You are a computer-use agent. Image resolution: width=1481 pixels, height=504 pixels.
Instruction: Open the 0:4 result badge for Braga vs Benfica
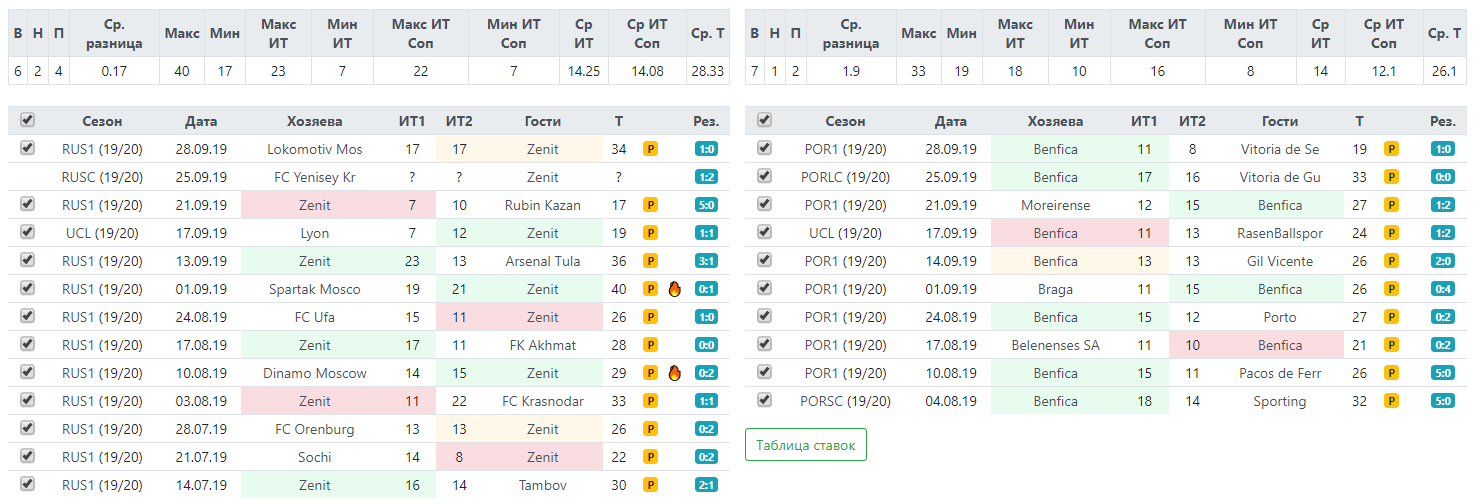[1442, 289]
